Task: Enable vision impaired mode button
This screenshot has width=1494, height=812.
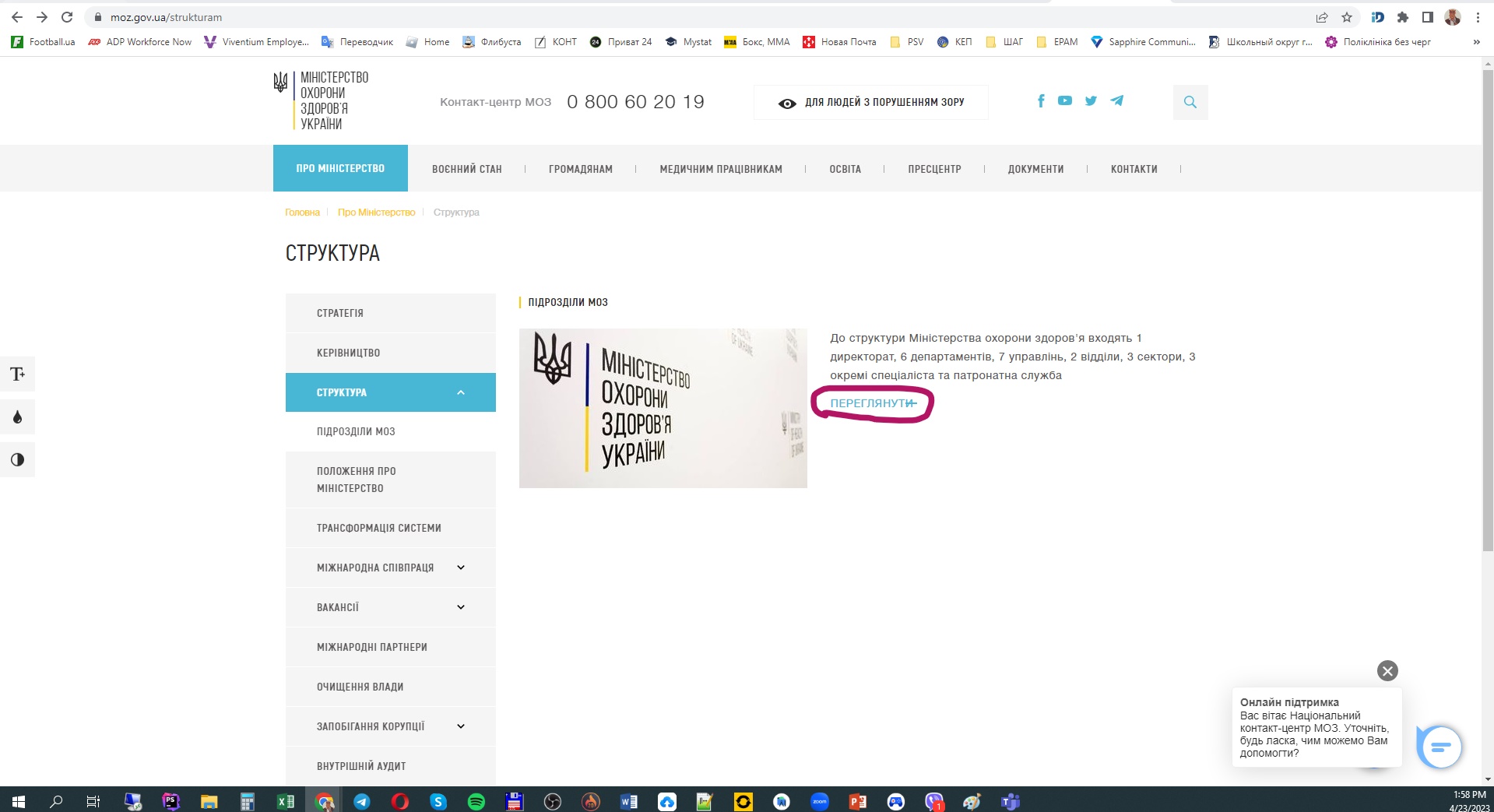Action: point(871,103)
